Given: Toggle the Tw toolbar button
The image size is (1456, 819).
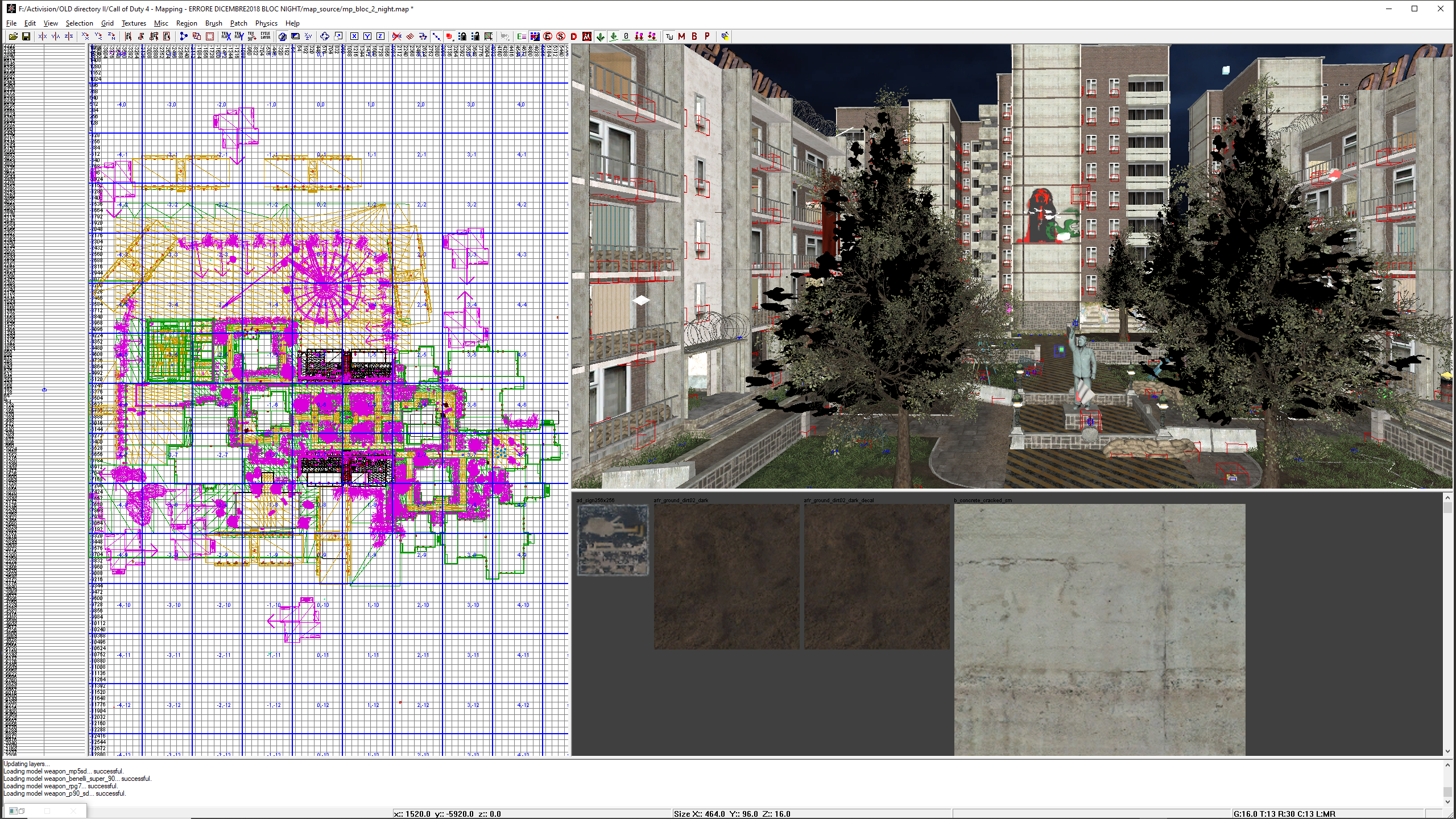Looking at the screenshot, I should (x=669, y=36).
